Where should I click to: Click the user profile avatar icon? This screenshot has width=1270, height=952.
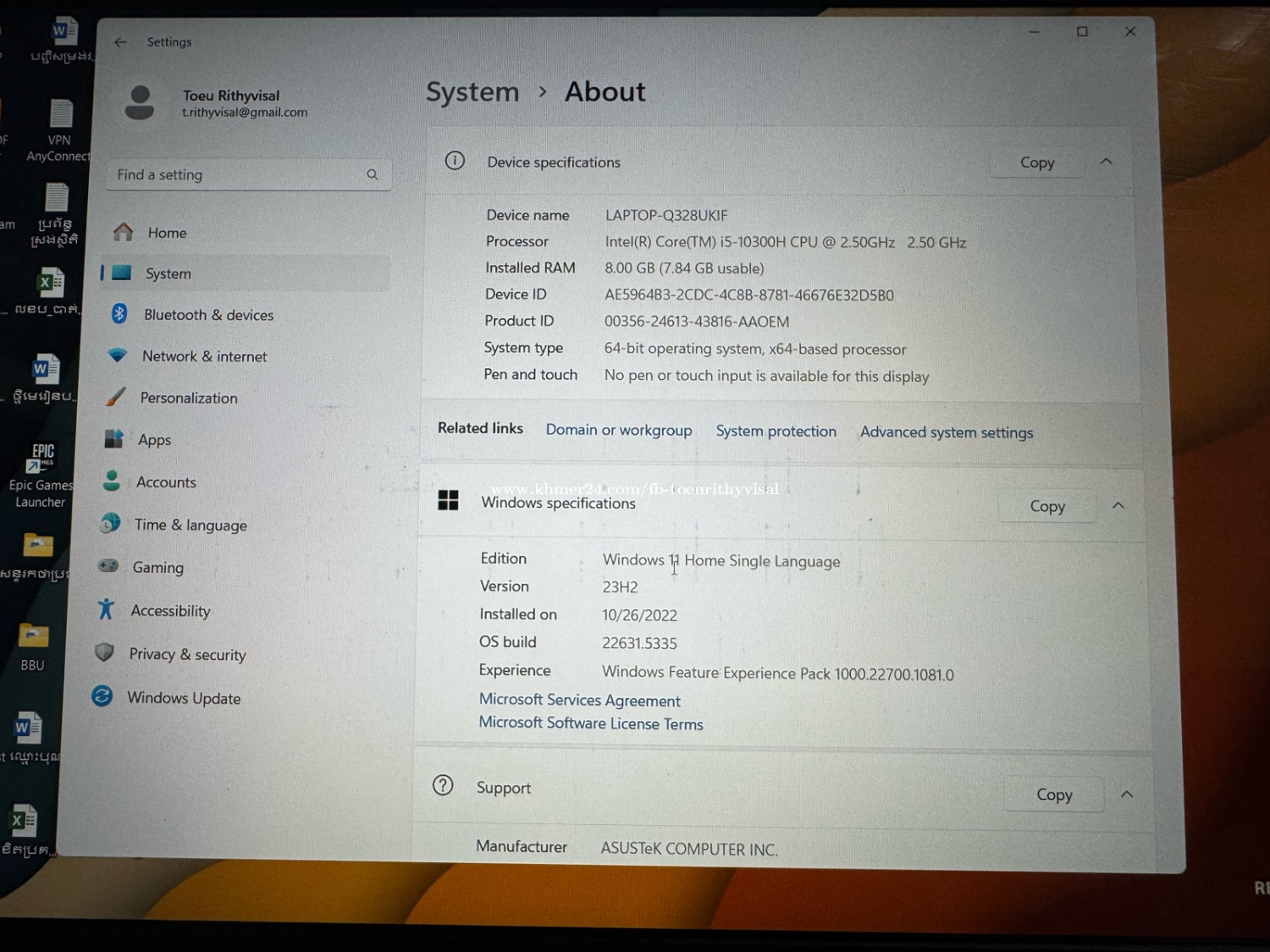point(140,103)
